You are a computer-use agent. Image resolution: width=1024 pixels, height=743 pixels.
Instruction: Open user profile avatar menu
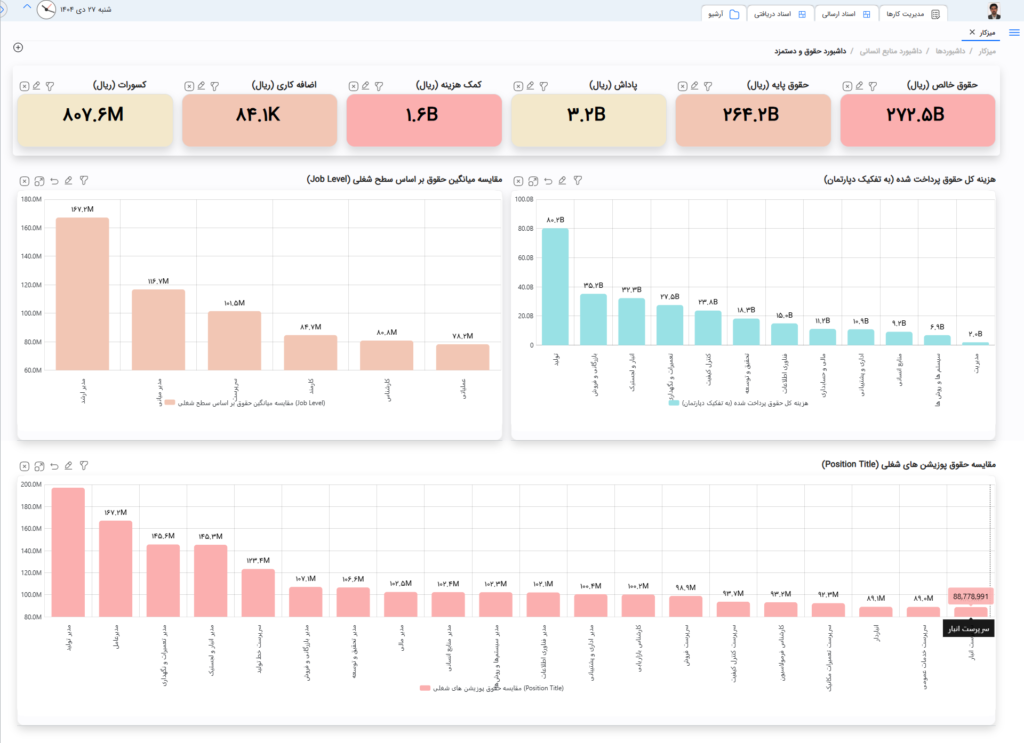tap(993, 10)
